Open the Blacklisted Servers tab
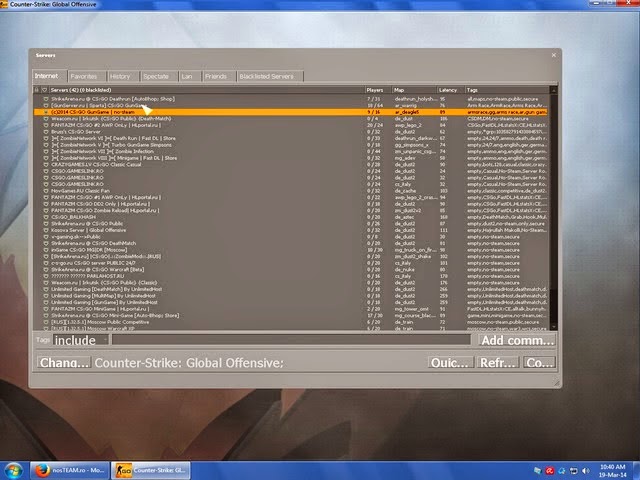Image resolution: width=640 pixels, height=480 pixels. coord(270,76)
